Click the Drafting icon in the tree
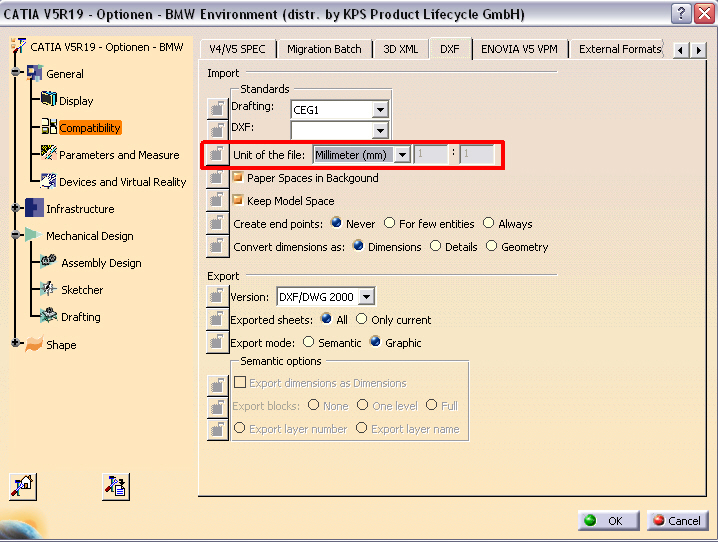 tap(49, 315)
